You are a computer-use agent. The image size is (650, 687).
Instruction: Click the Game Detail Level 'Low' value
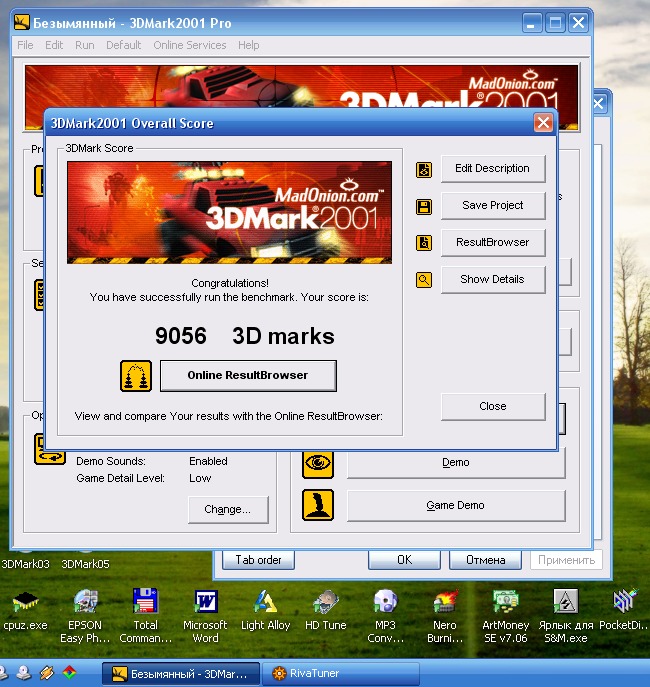tap(200, 478)
